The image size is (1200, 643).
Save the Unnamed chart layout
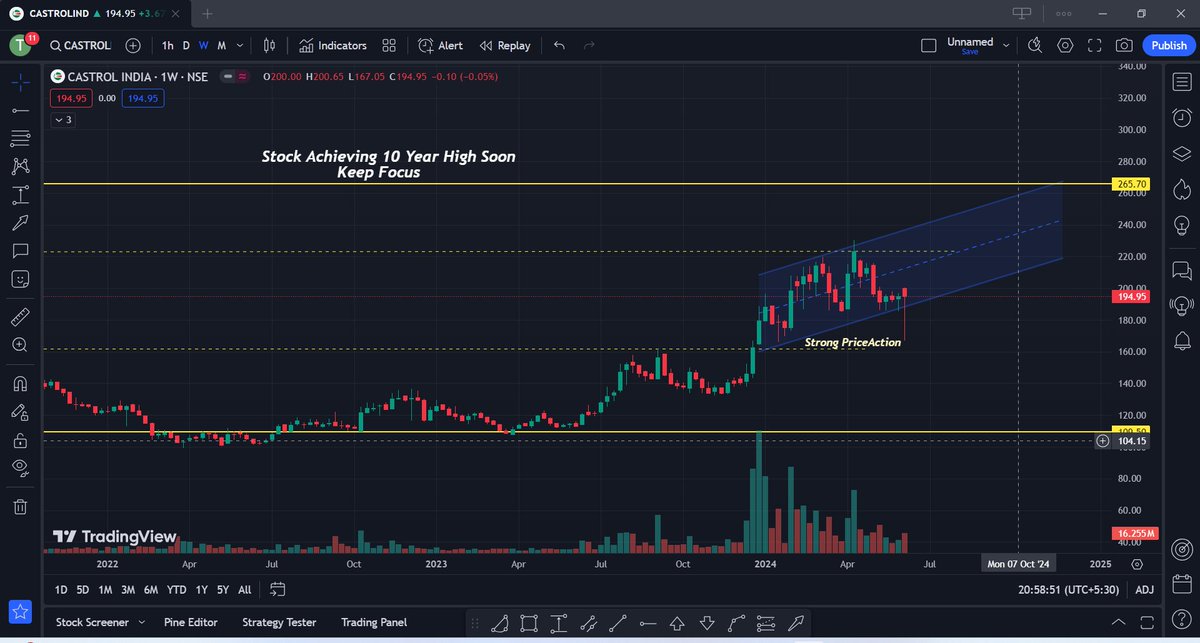[x=970, y=51]
